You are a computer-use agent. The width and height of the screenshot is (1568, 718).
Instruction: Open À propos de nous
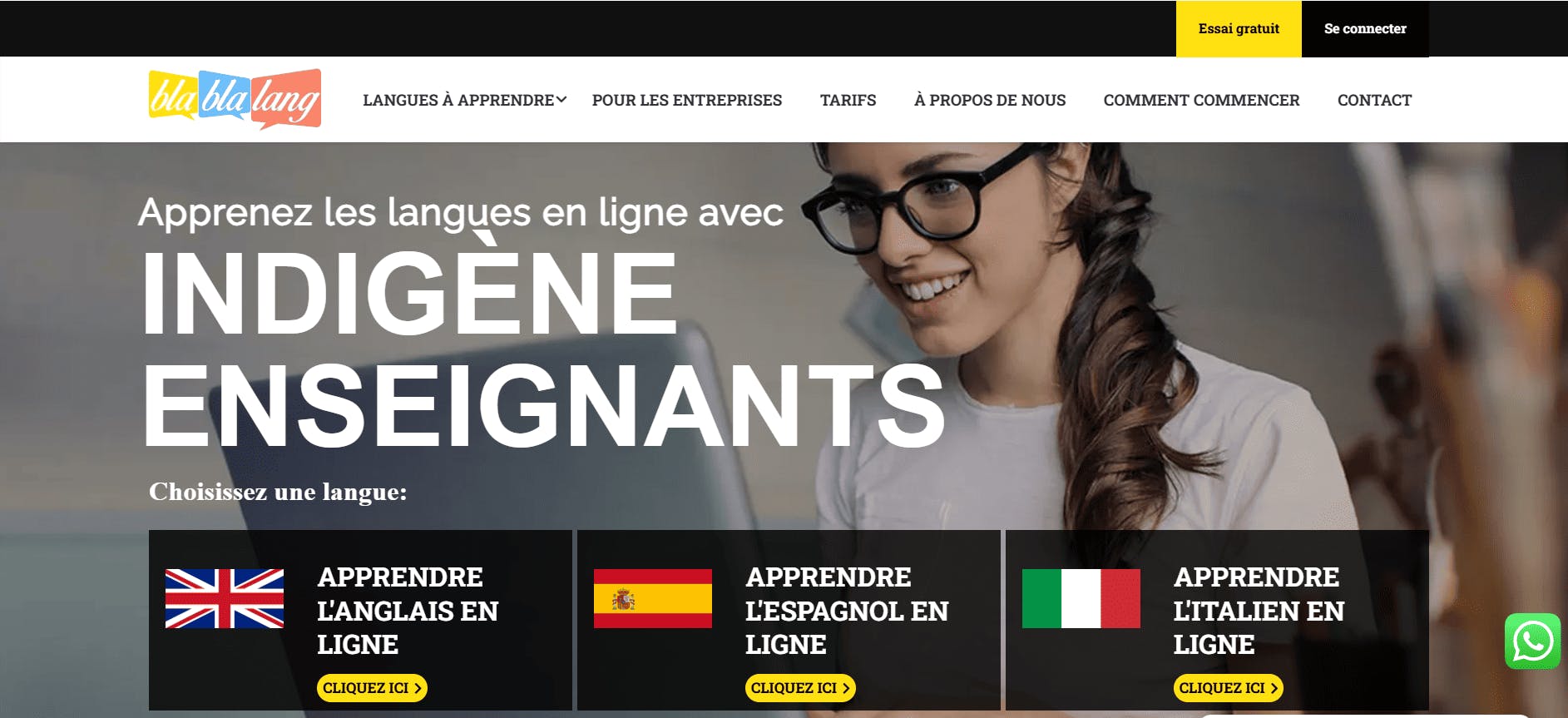(990, 100)
